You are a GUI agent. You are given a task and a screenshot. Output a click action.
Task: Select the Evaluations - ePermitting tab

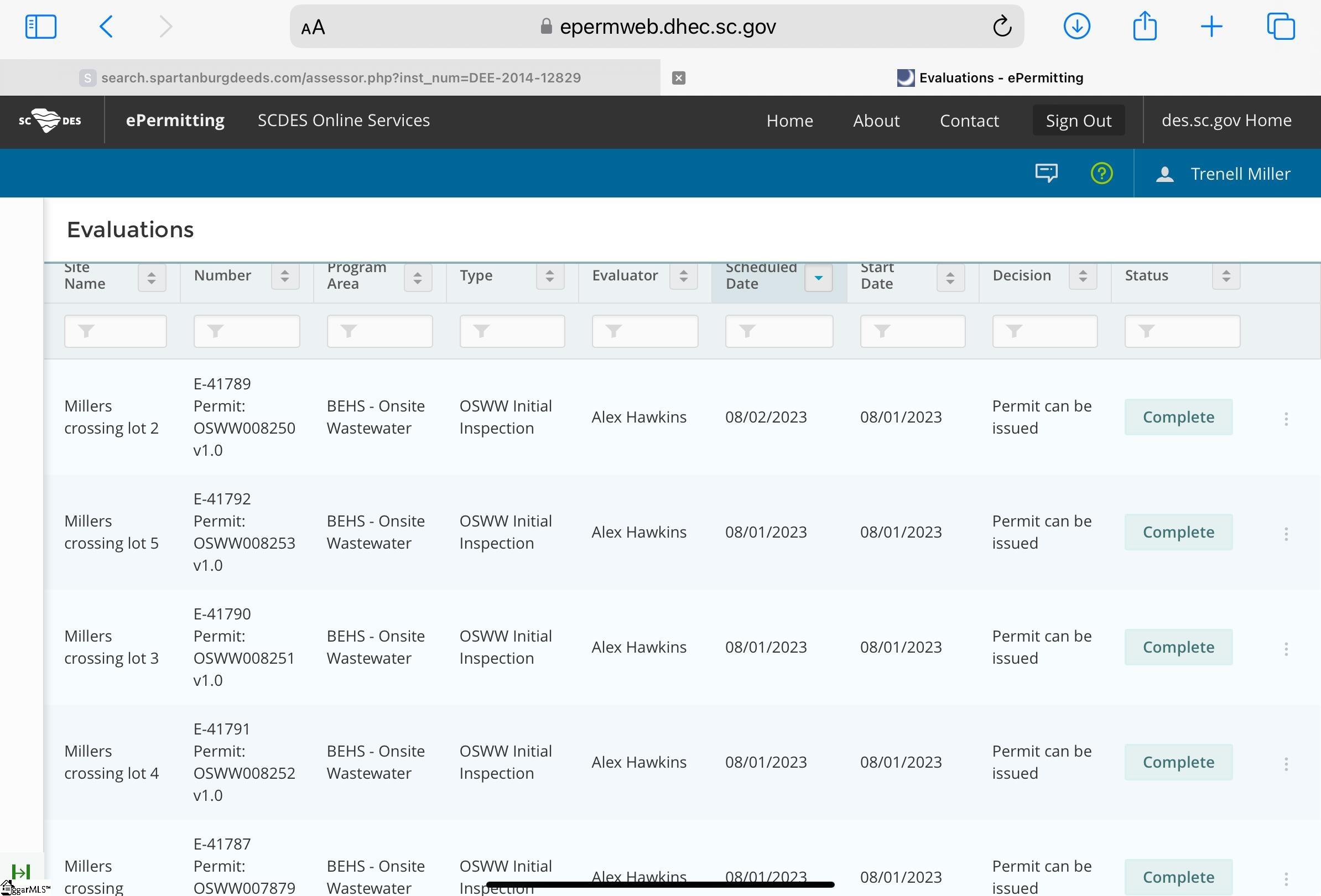pyautogui.click(x=991, y=78)
